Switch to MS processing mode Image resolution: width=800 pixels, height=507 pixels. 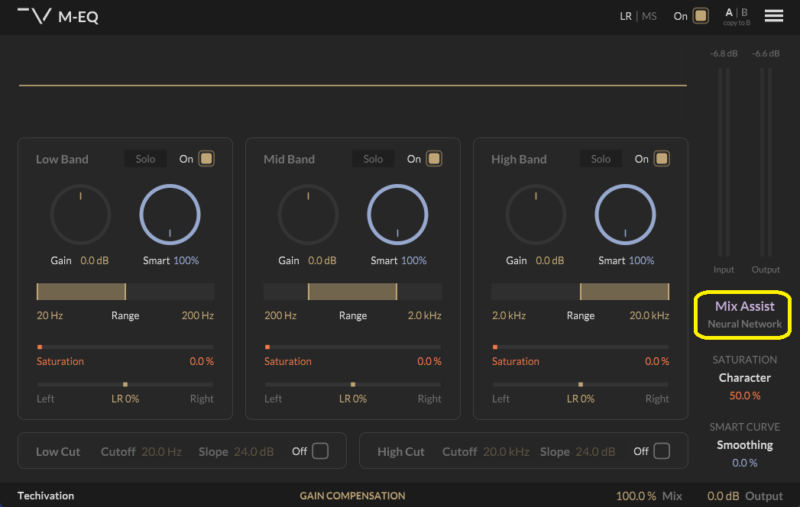click(650, 16)
